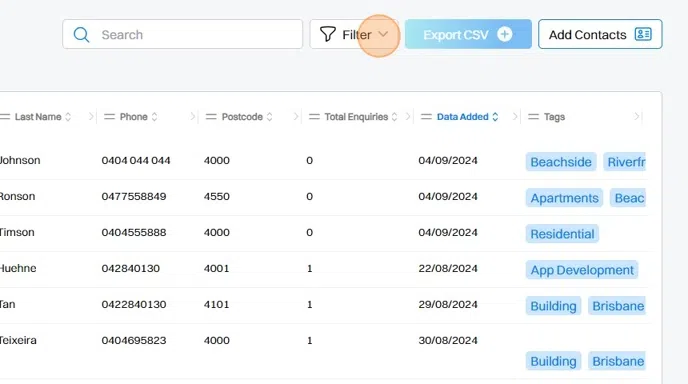The width and height of the screenshot is (688, 384).
Task: Click the Timson last name cell
Action: pyautogui.click(x=17, y=233)
